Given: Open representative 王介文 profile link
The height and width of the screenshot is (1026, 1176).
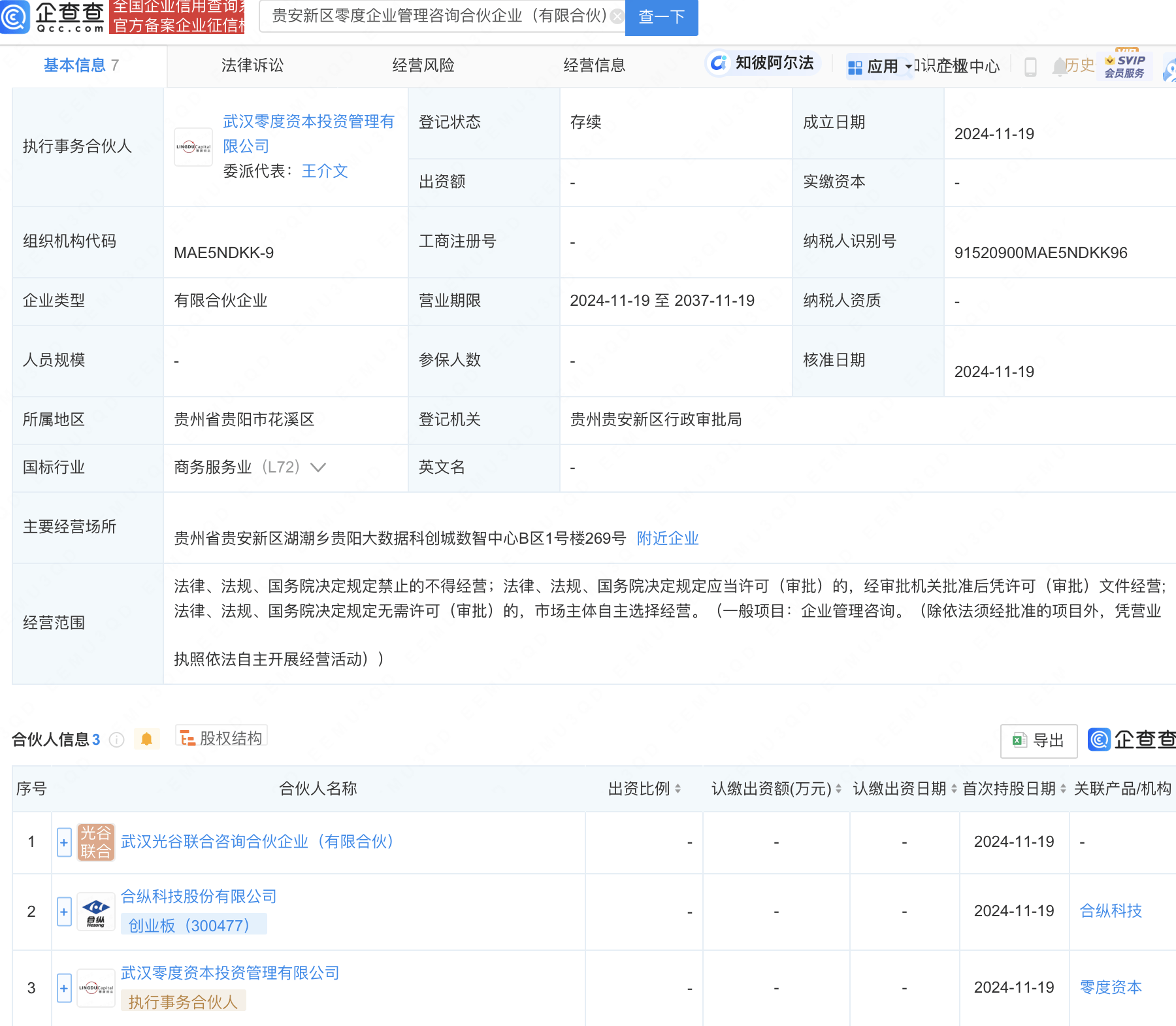Looking at the screenshot, I should pyautogui.click(x=325, y=171).
